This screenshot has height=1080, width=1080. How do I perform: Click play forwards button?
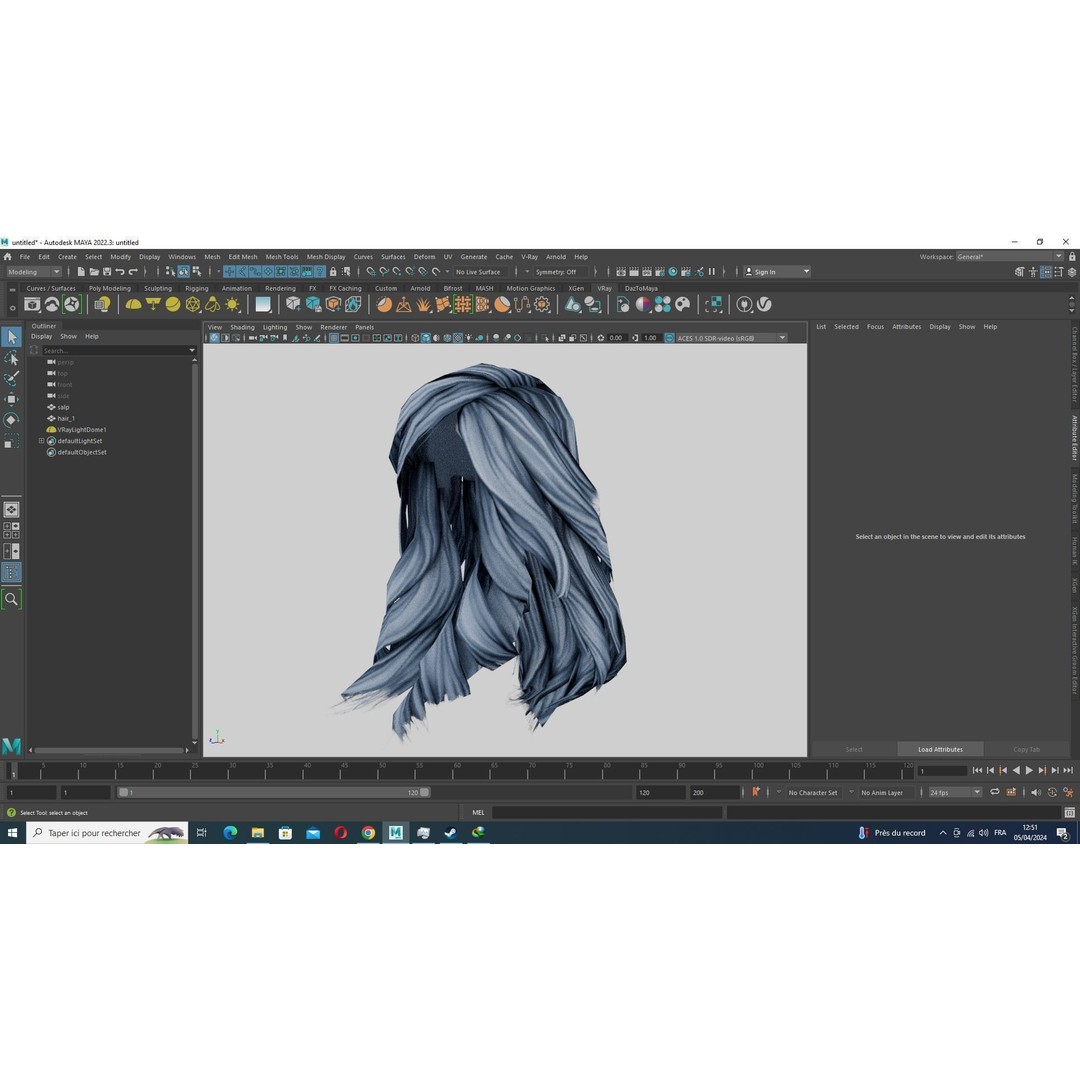(x=1029, y=771)
